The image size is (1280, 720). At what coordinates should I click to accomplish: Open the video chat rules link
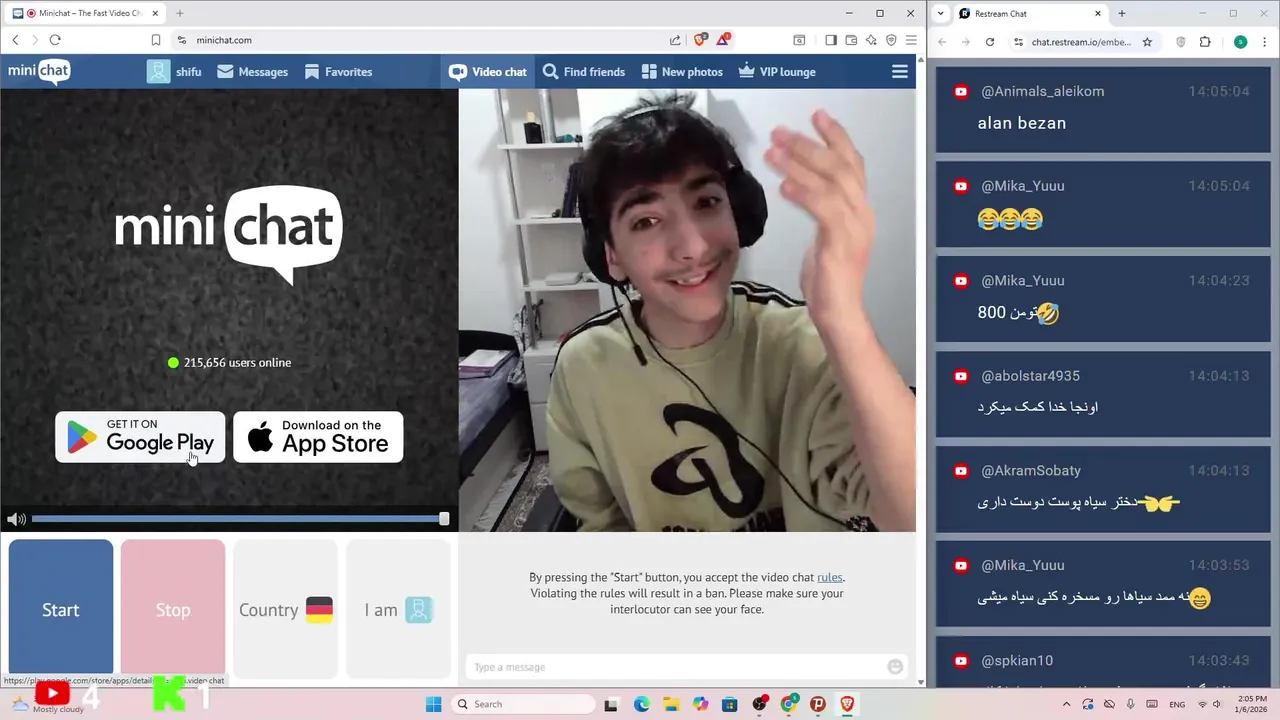[829, 577]
